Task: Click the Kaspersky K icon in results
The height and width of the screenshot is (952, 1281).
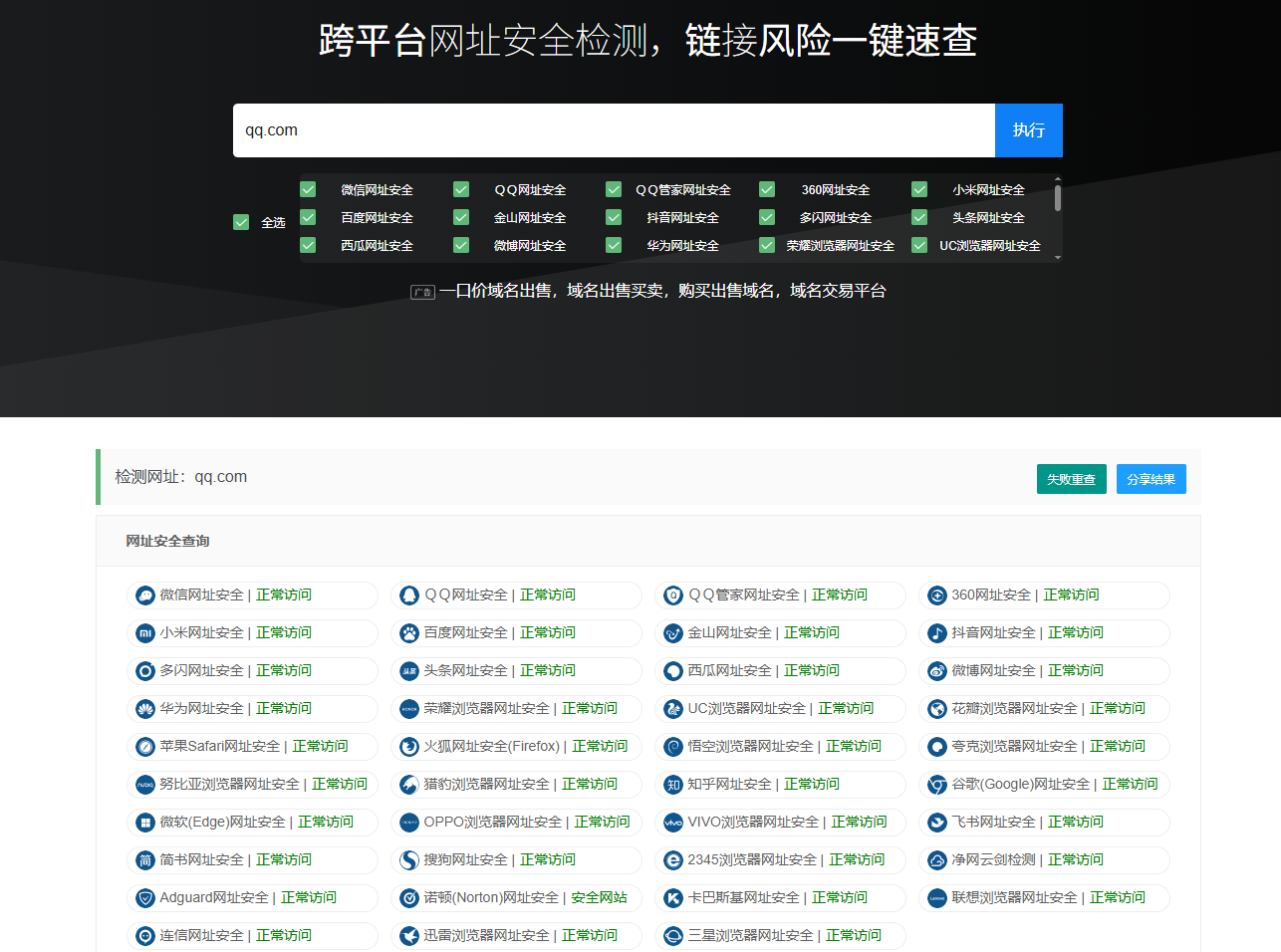Action: pos(673,898)
